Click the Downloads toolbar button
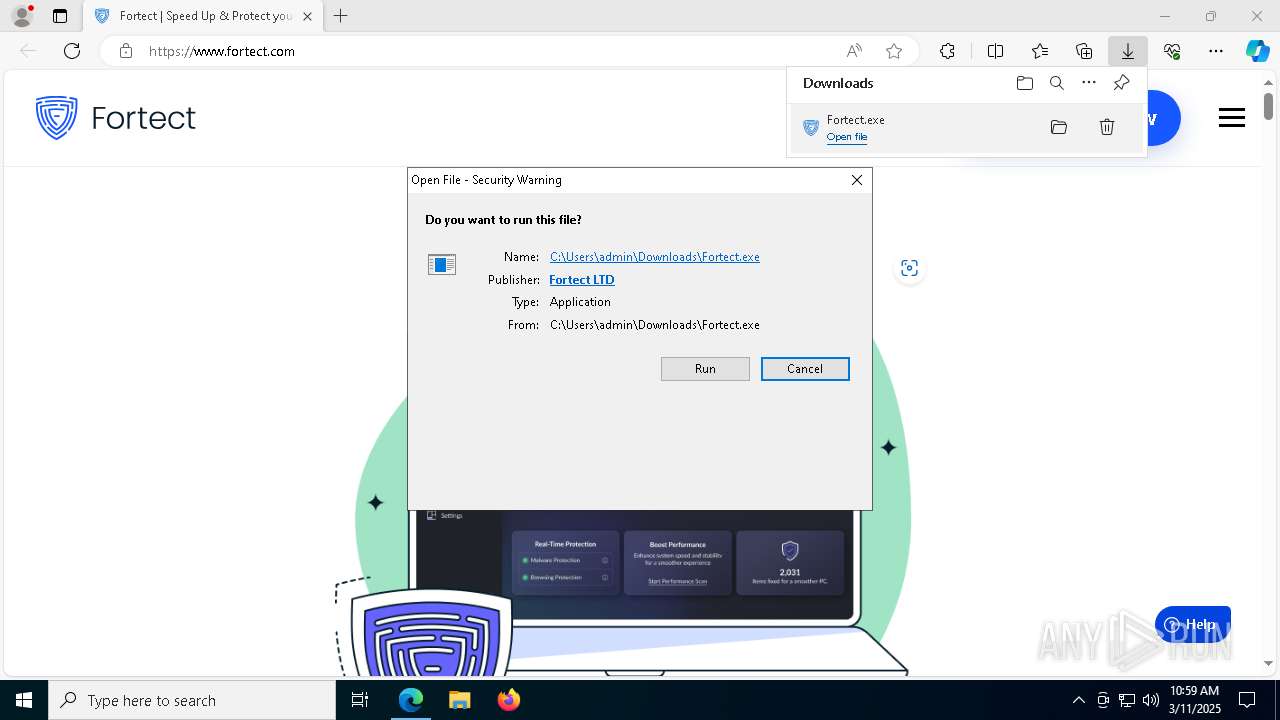Screen dimensions: 1280x720 pos(1128,51)
